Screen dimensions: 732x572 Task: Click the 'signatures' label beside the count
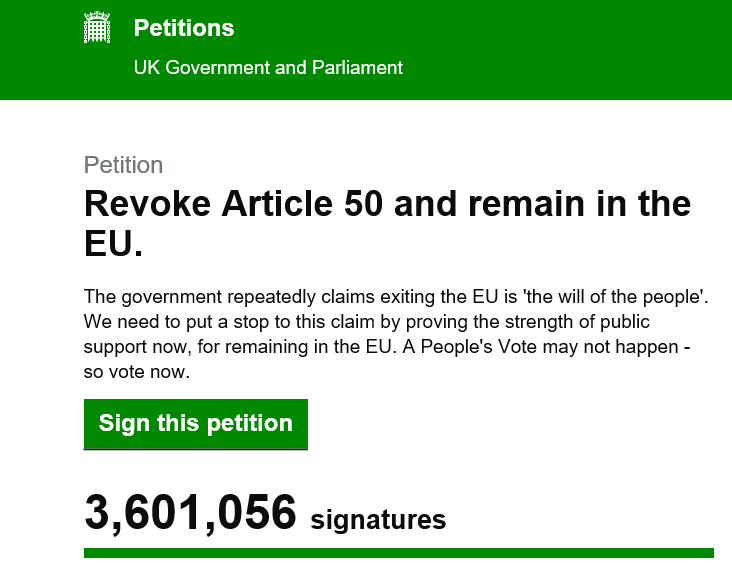click(378, 520)
